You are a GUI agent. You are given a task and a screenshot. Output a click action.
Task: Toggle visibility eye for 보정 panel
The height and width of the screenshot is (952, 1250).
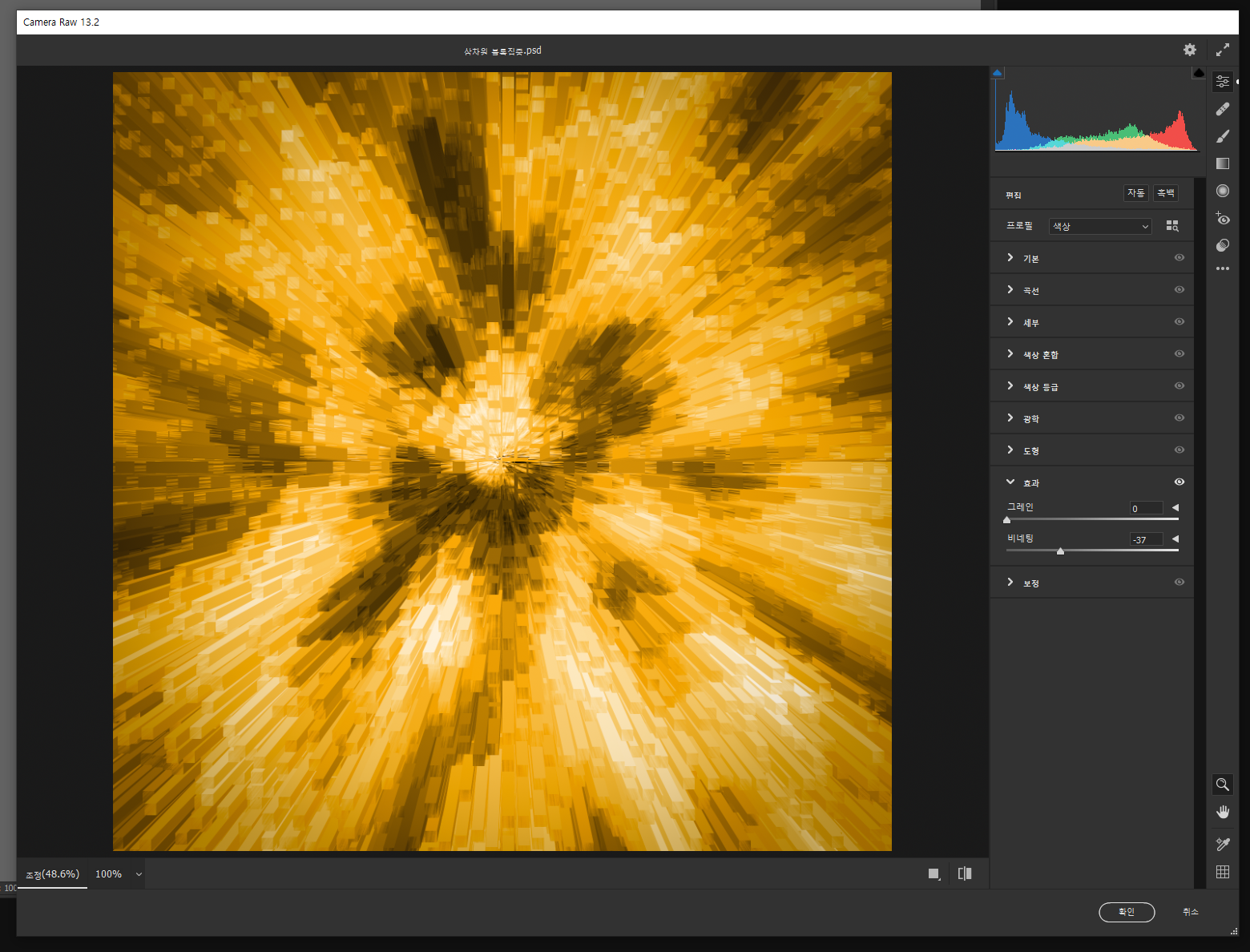(x=1179, y=582)
